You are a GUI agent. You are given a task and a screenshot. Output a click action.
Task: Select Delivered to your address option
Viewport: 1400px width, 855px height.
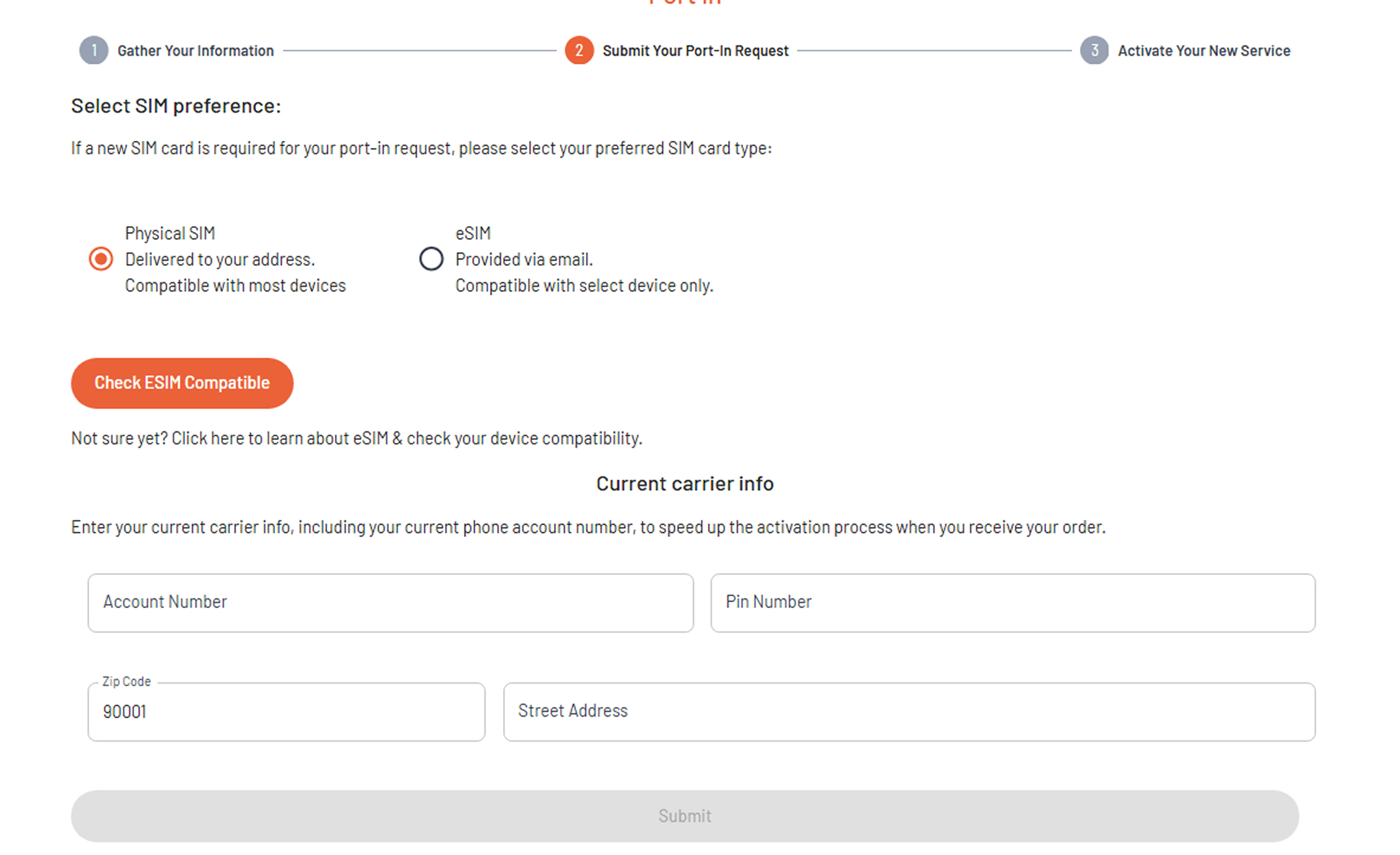pyautogui.click(x=220, y=259)
